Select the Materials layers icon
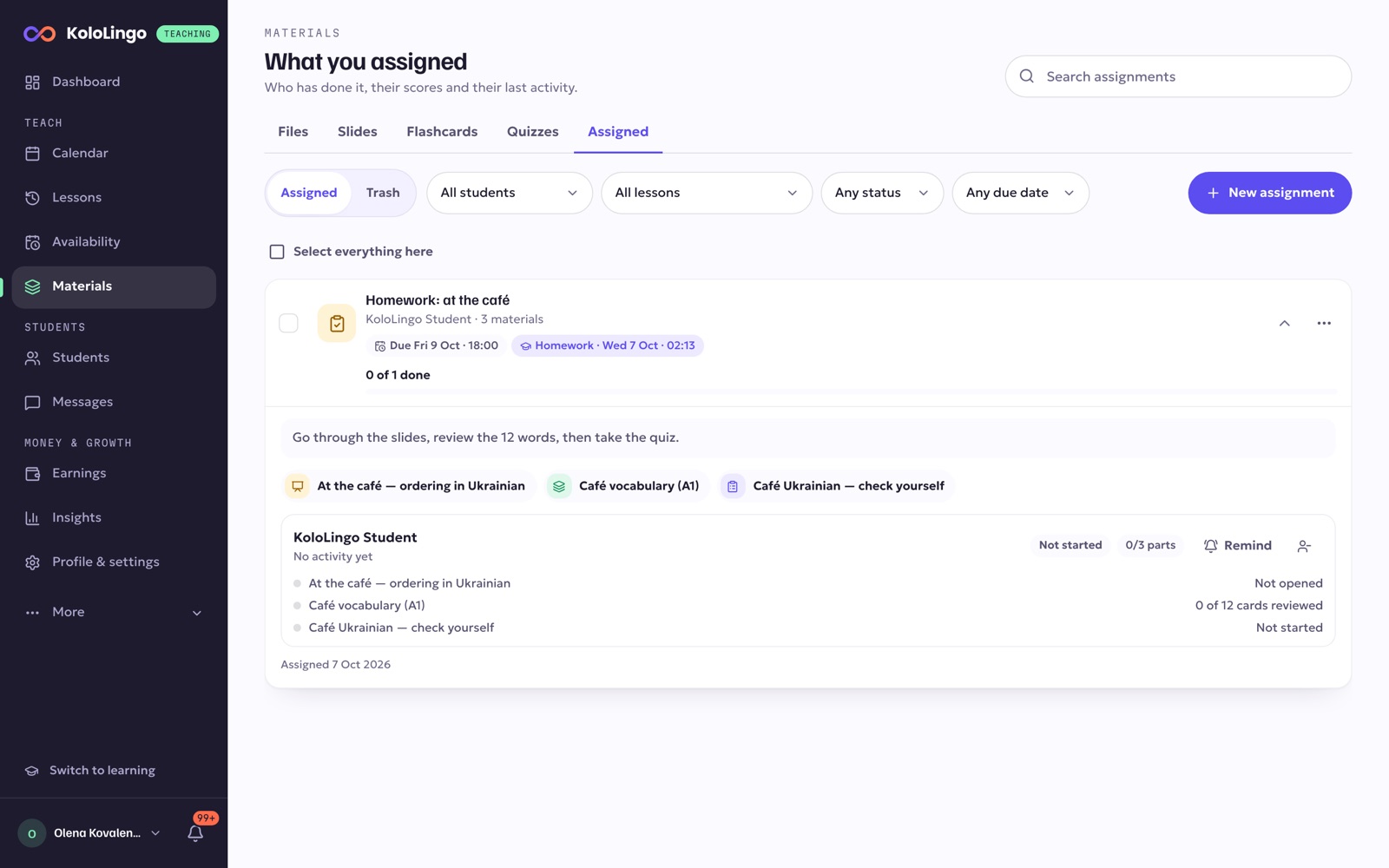Viewport: 1389px width, 868px height. (32, 286)
